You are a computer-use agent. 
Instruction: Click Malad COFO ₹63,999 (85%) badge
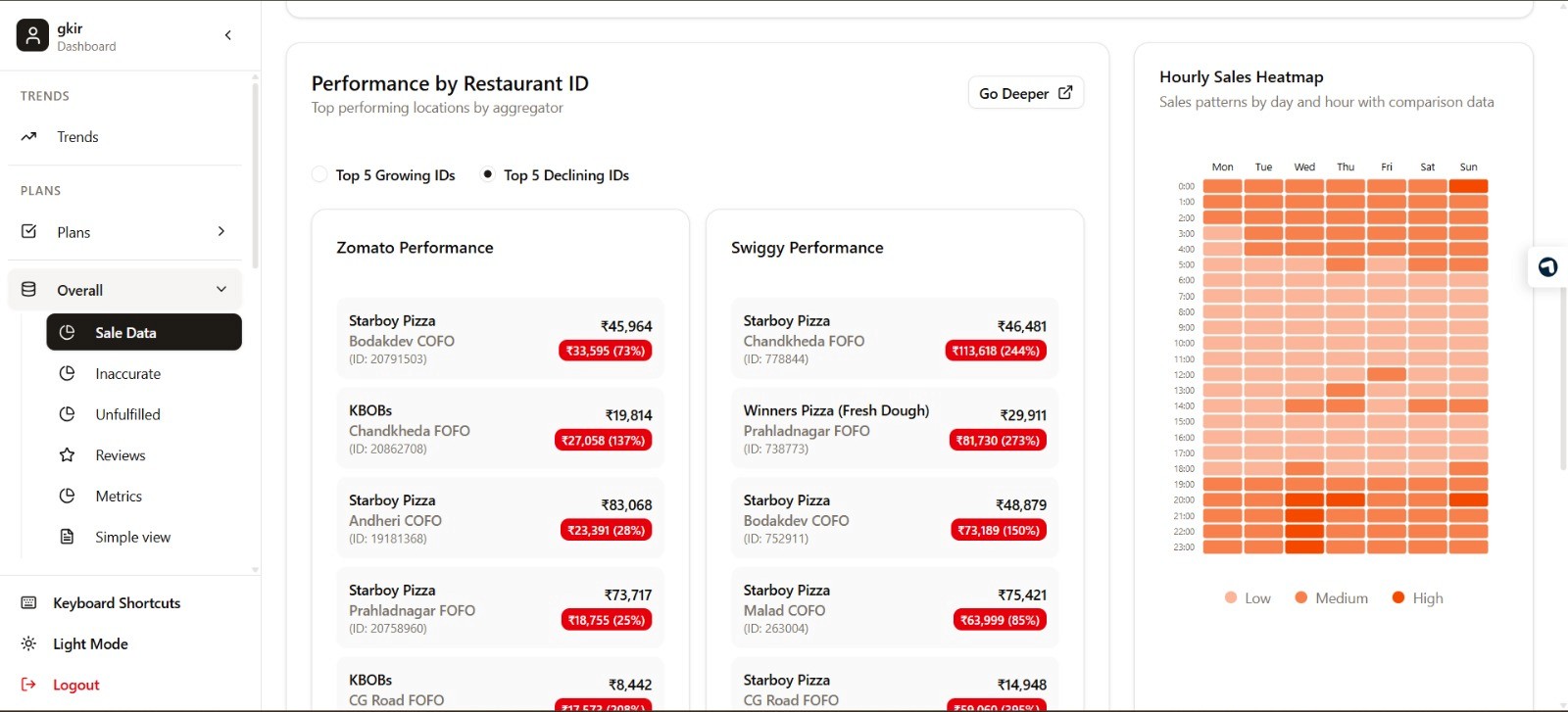(x=1000, y=620)
